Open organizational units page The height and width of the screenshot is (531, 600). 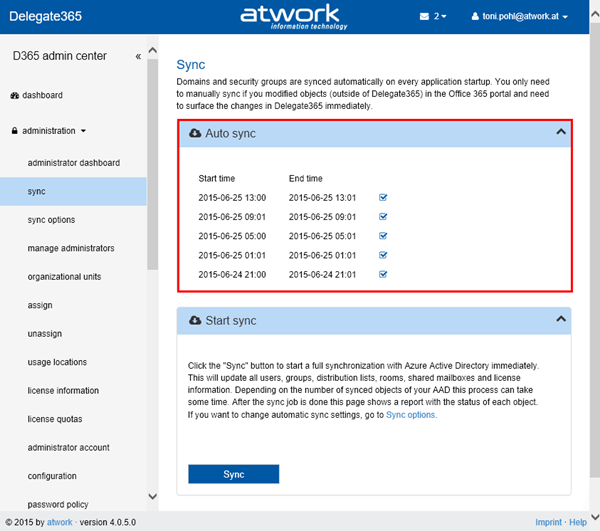click(64, 277)
